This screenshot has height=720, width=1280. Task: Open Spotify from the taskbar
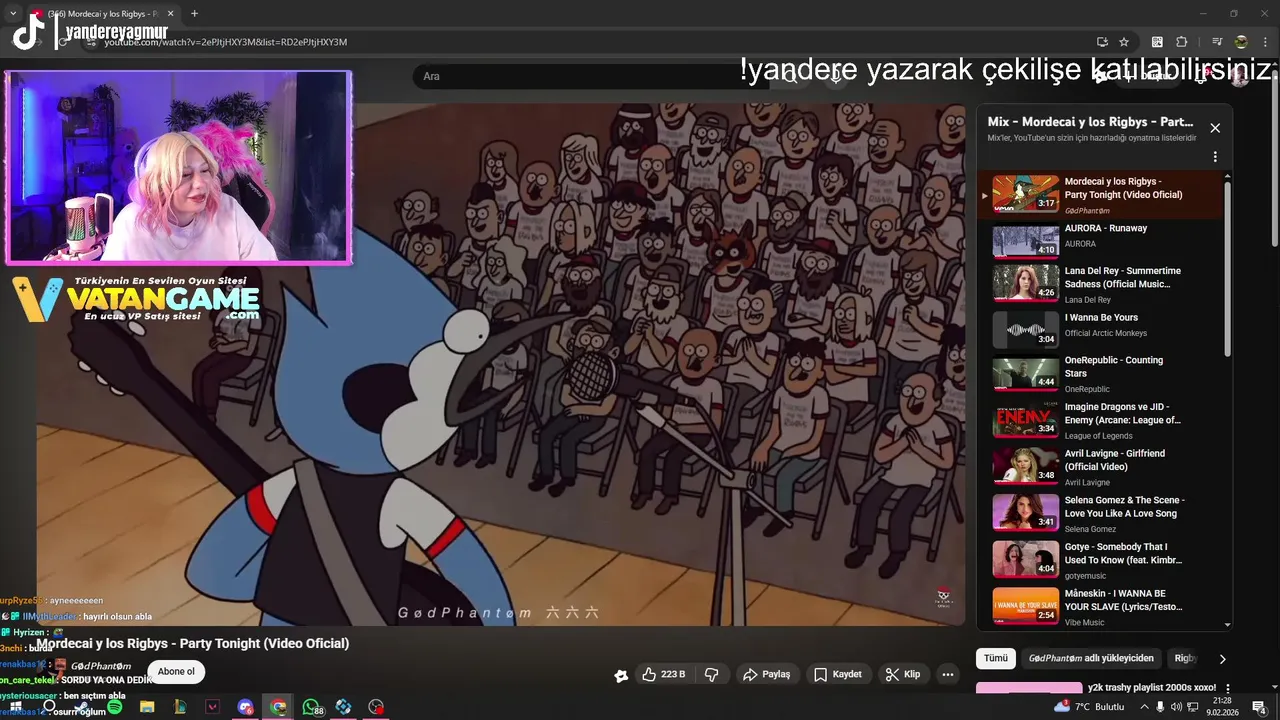point(115,707)
